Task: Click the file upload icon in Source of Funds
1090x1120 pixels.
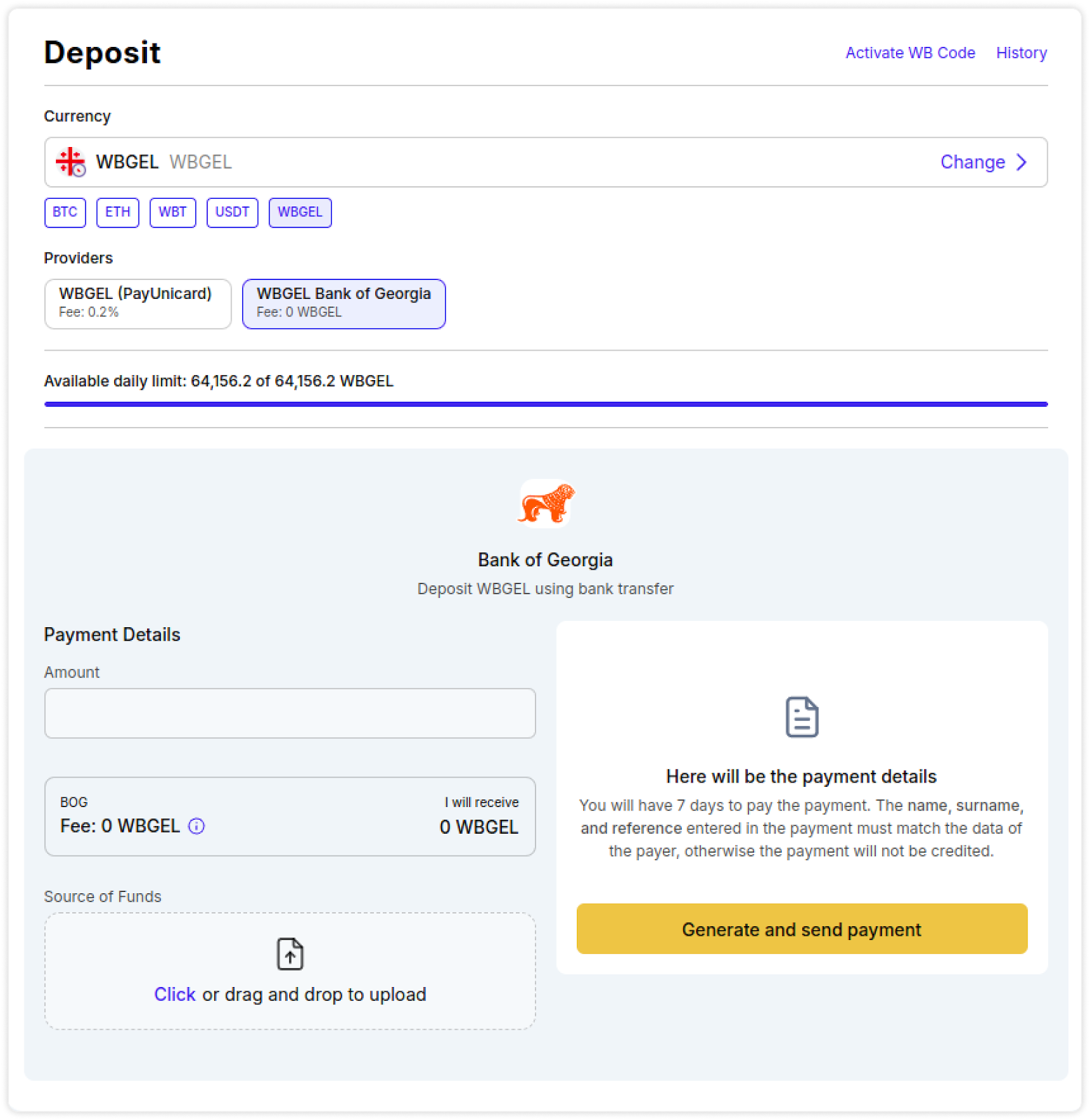Action: pyautogui.click(x=290, y=954)
